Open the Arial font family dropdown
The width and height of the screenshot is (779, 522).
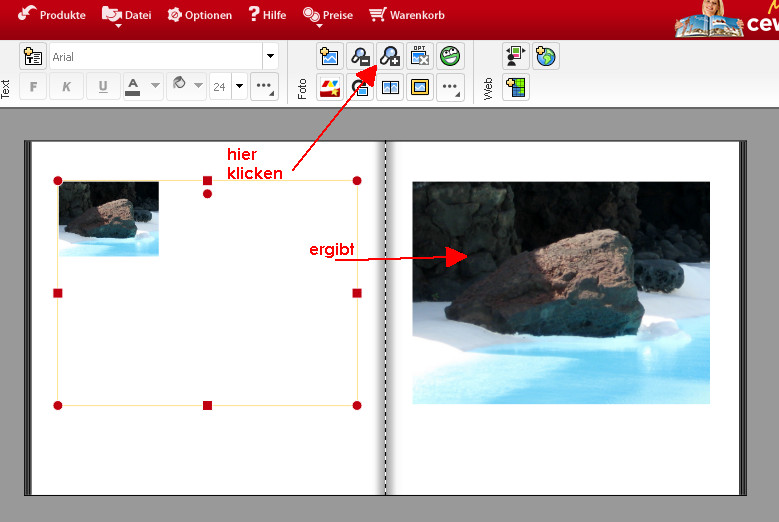(269, 57)
